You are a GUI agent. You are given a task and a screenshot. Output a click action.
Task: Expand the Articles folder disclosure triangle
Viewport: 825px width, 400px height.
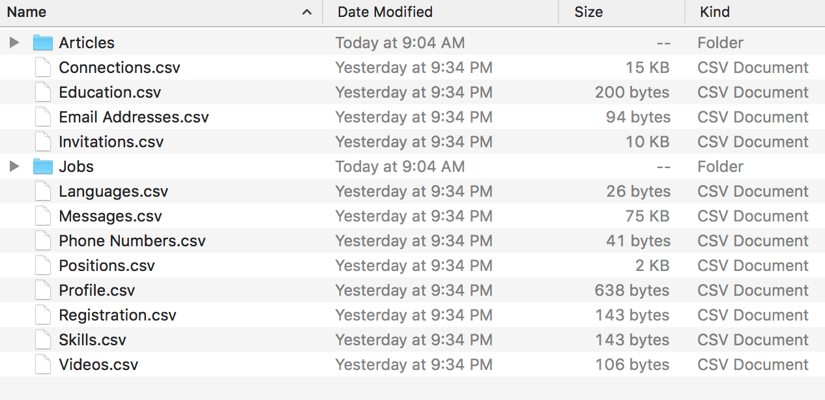click(x=14, y=43)
